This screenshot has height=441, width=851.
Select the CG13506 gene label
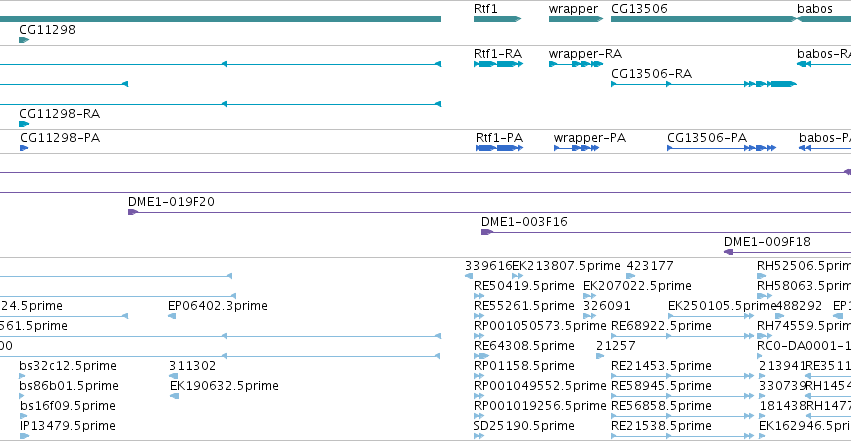pyautogui.click(x=639, y=9)
